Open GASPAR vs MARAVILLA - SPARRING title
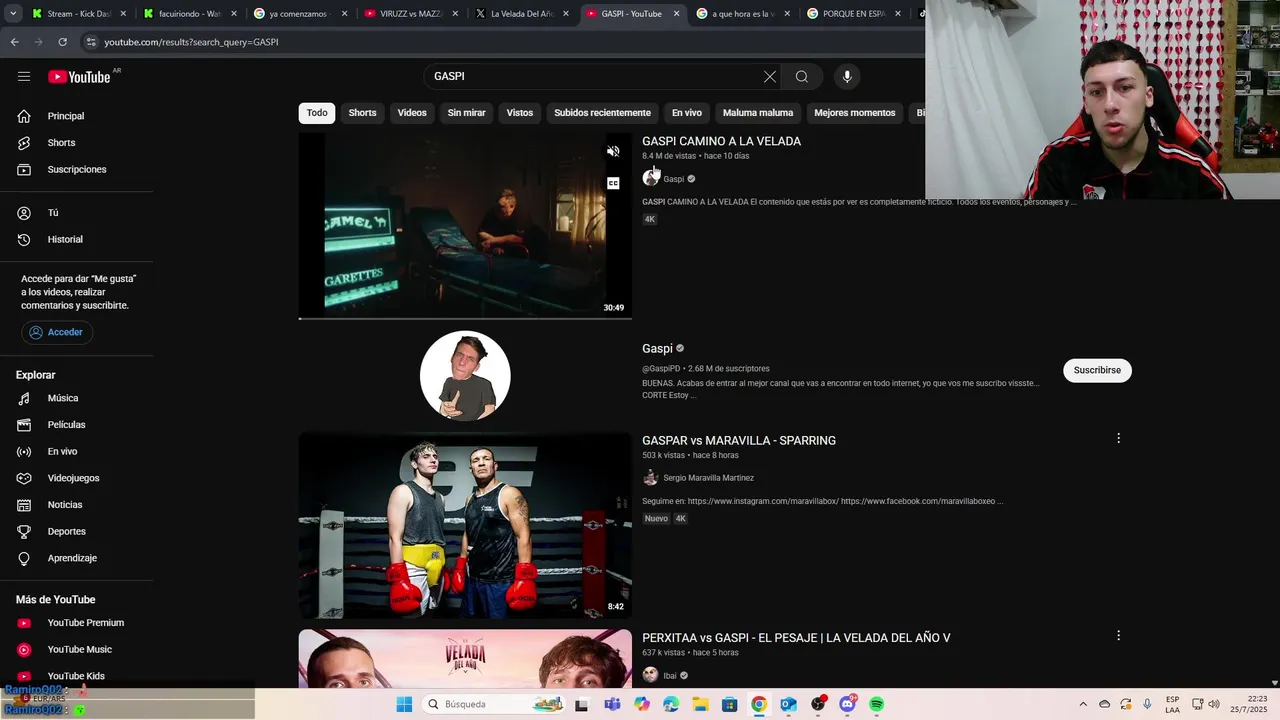 [x=739, y=440]
